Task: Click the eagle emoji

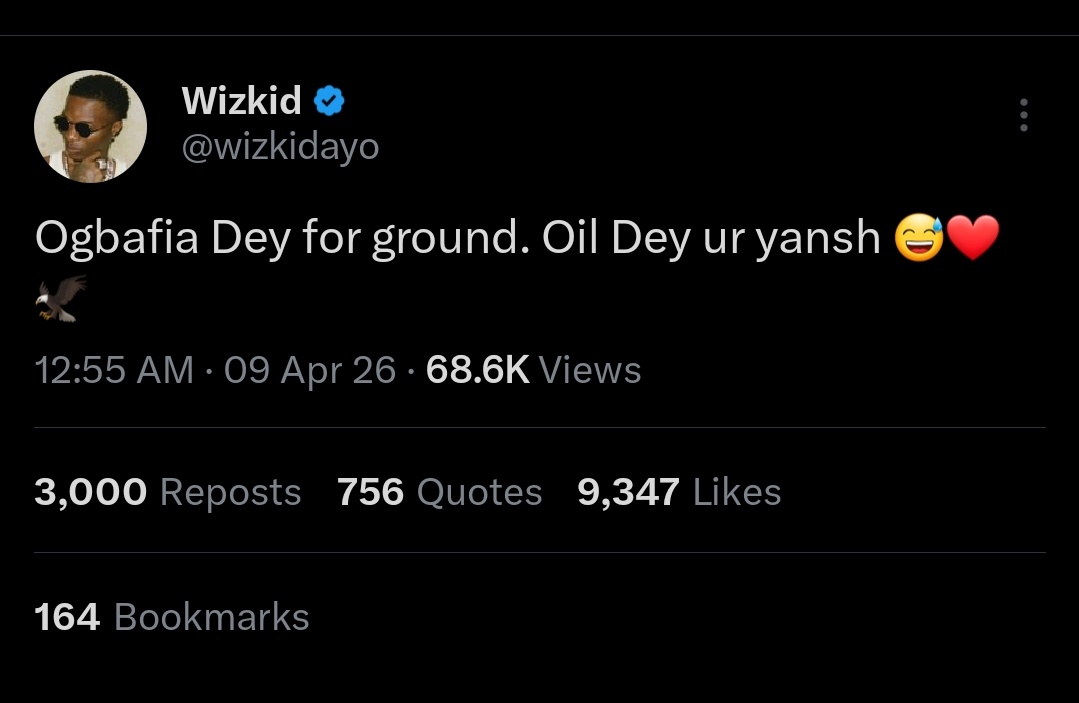Action: pos(60,297)
